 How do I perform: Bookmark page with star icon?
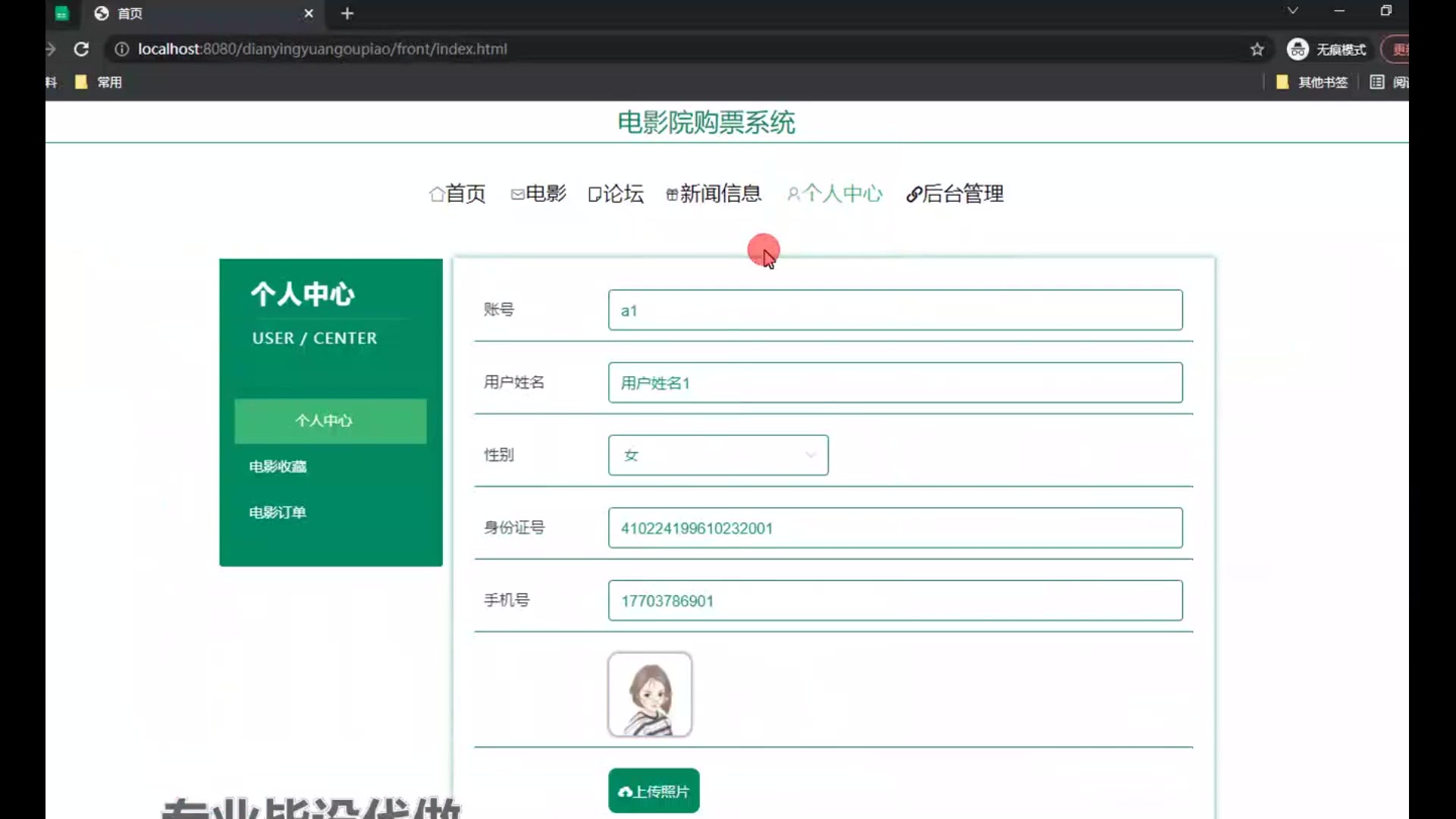[1257, 49]
